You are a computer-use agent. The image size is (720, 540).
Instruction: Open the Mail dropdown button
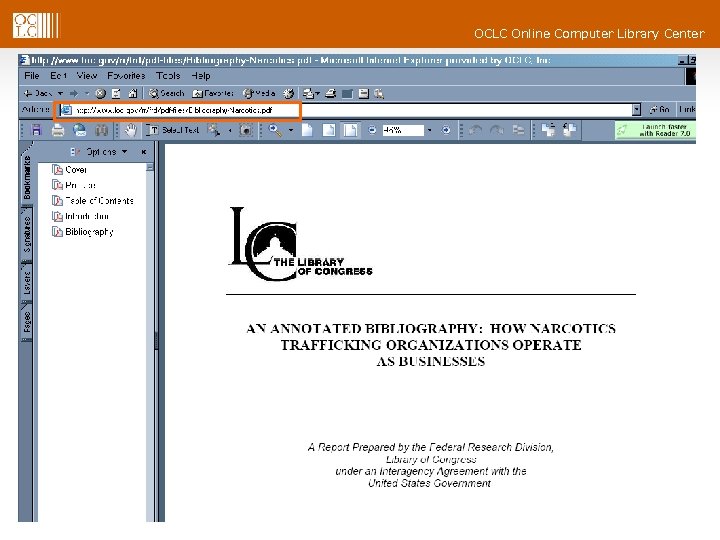pos(311,94)
